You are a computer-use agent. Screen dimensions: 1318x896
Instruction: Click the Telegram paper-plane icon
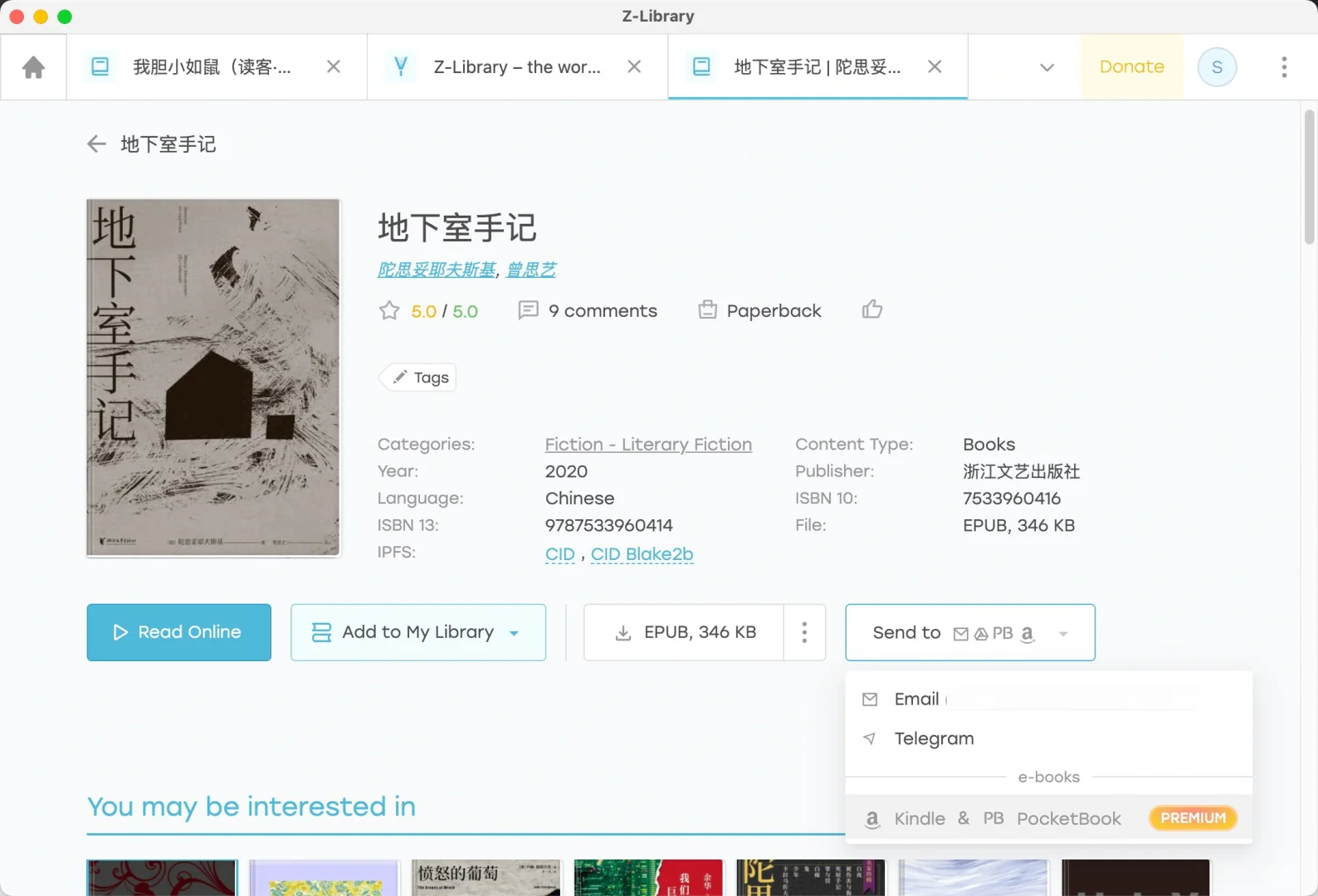870,738
